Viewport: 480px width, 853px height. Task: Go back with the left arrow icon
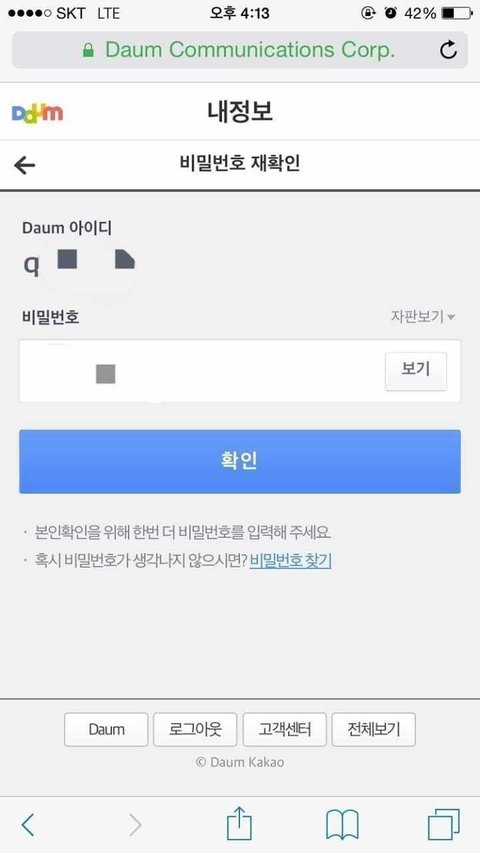click(x=24, y=165)
